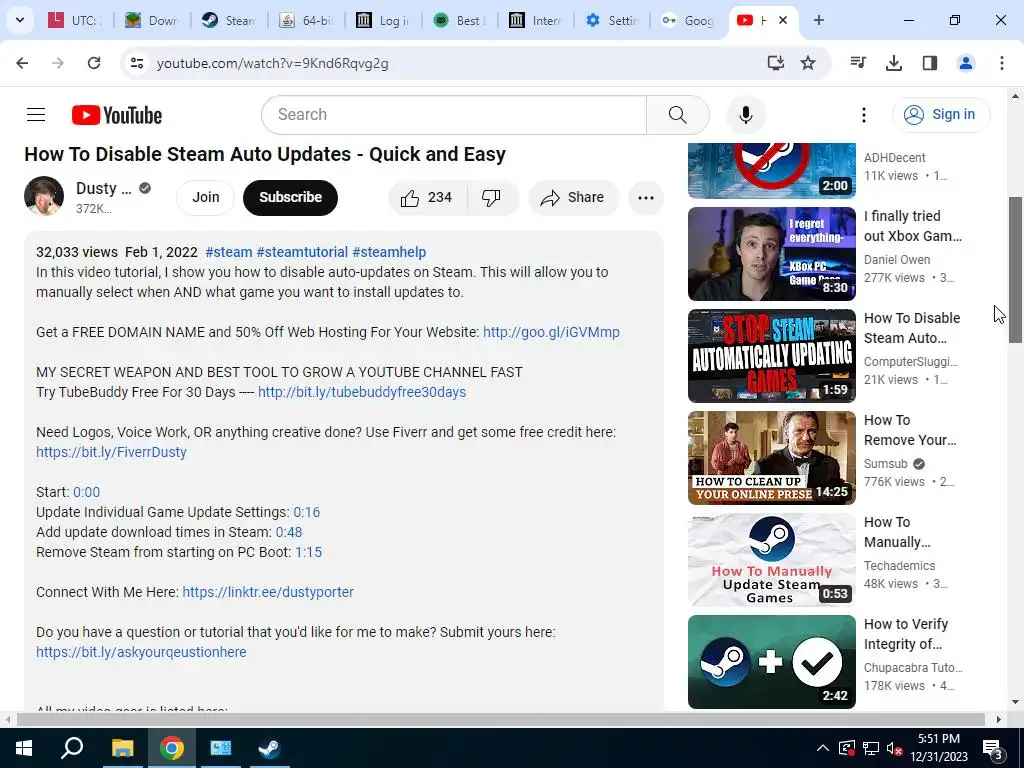This screenshot has height=768, width=1024.
Task: Start voice search with microphone icon
Action: click(746, 115)
